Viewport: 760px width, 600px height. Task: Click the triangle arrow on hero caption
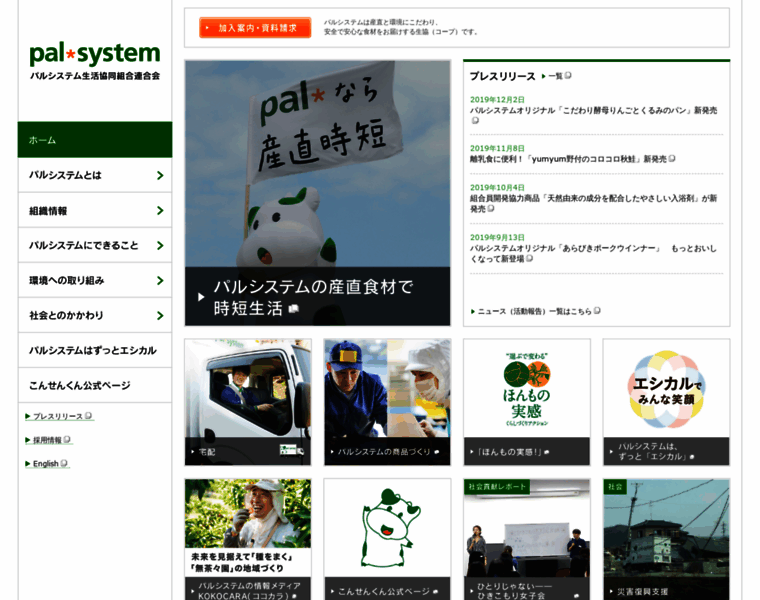pos(201,297)
